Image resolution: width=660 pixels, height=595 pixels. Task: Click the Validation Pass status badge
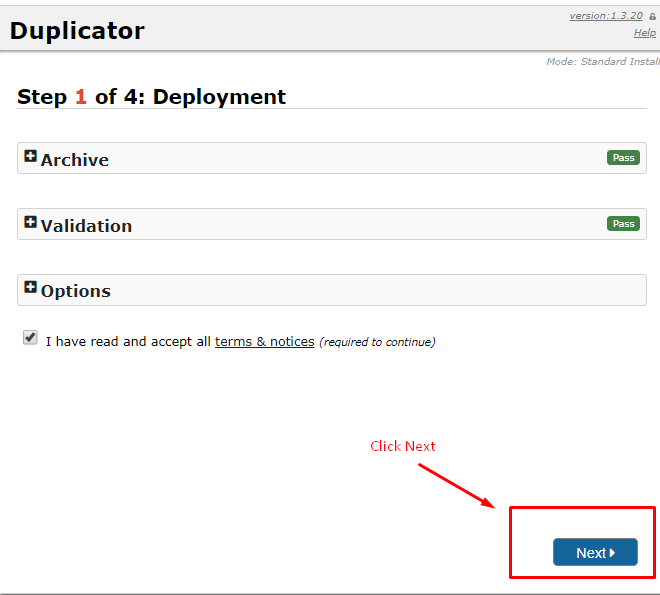(x=623, y=224)
